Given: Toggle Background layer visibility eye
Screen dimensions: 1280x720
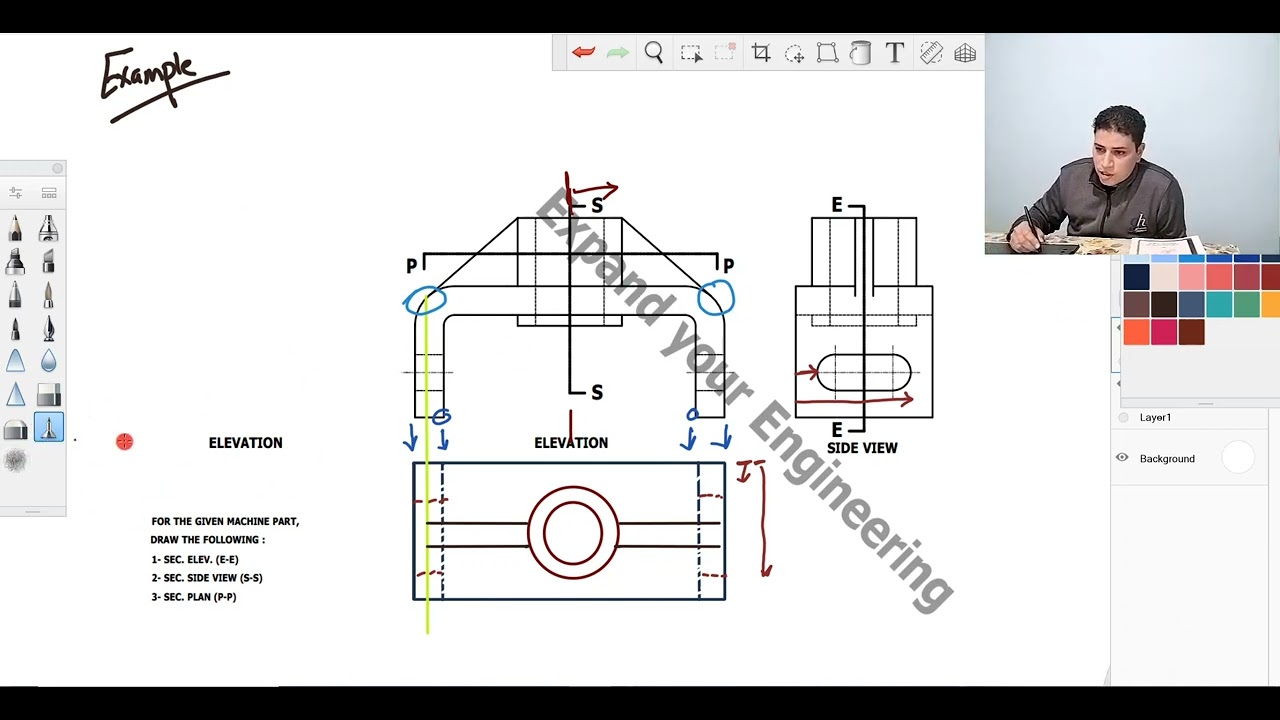Looking at the screenshot, I should point(1122,458).
